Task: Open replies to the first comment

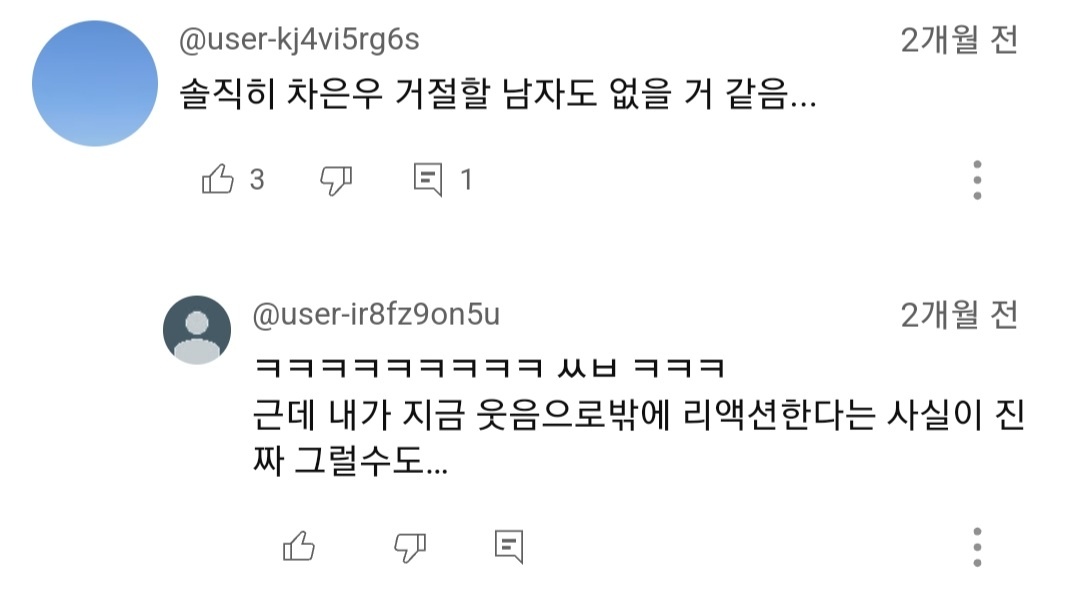Action: click(x=429, y=178)
